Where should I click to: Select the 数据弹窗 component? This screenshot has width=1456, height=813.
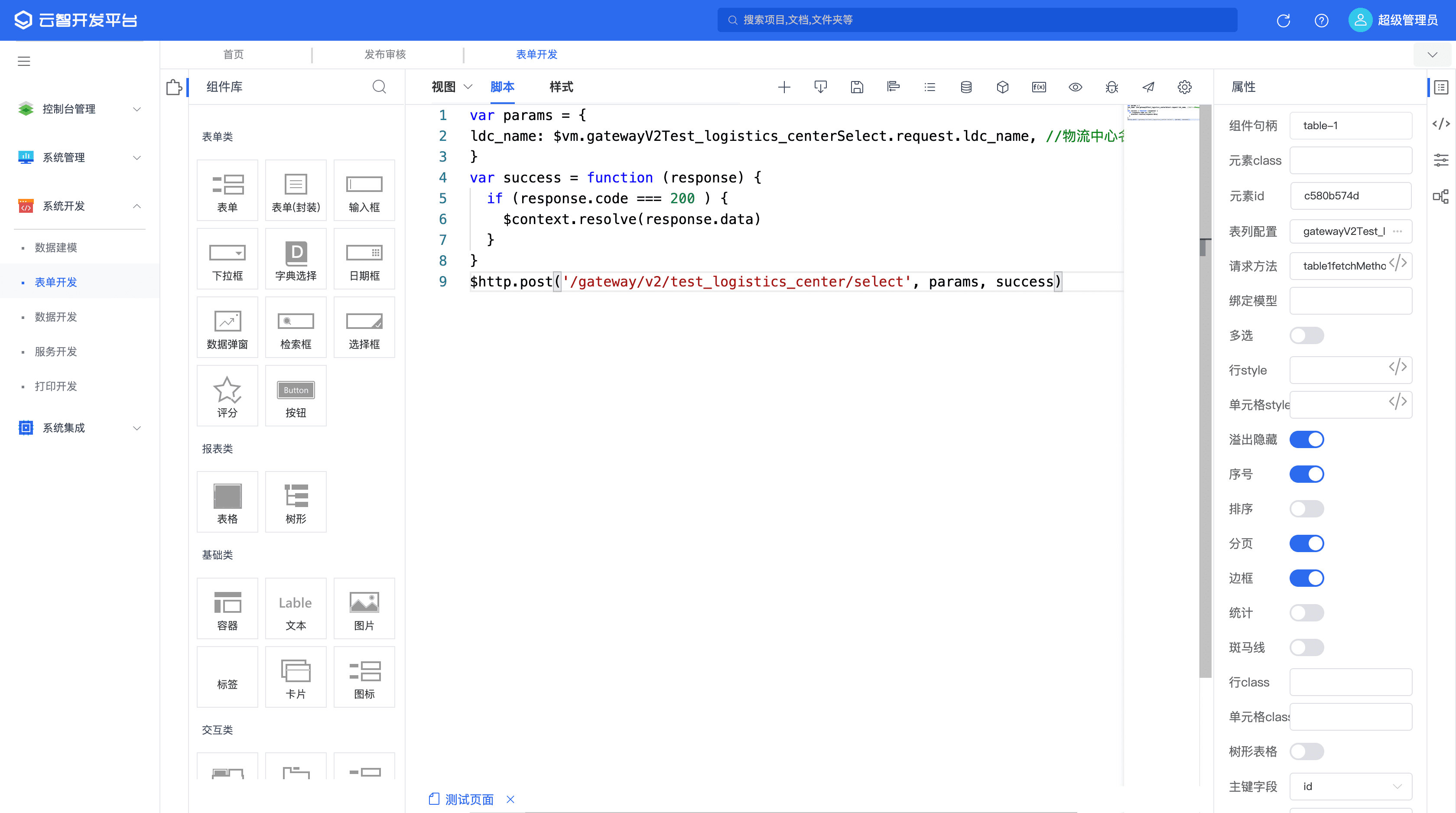(227, 327)
